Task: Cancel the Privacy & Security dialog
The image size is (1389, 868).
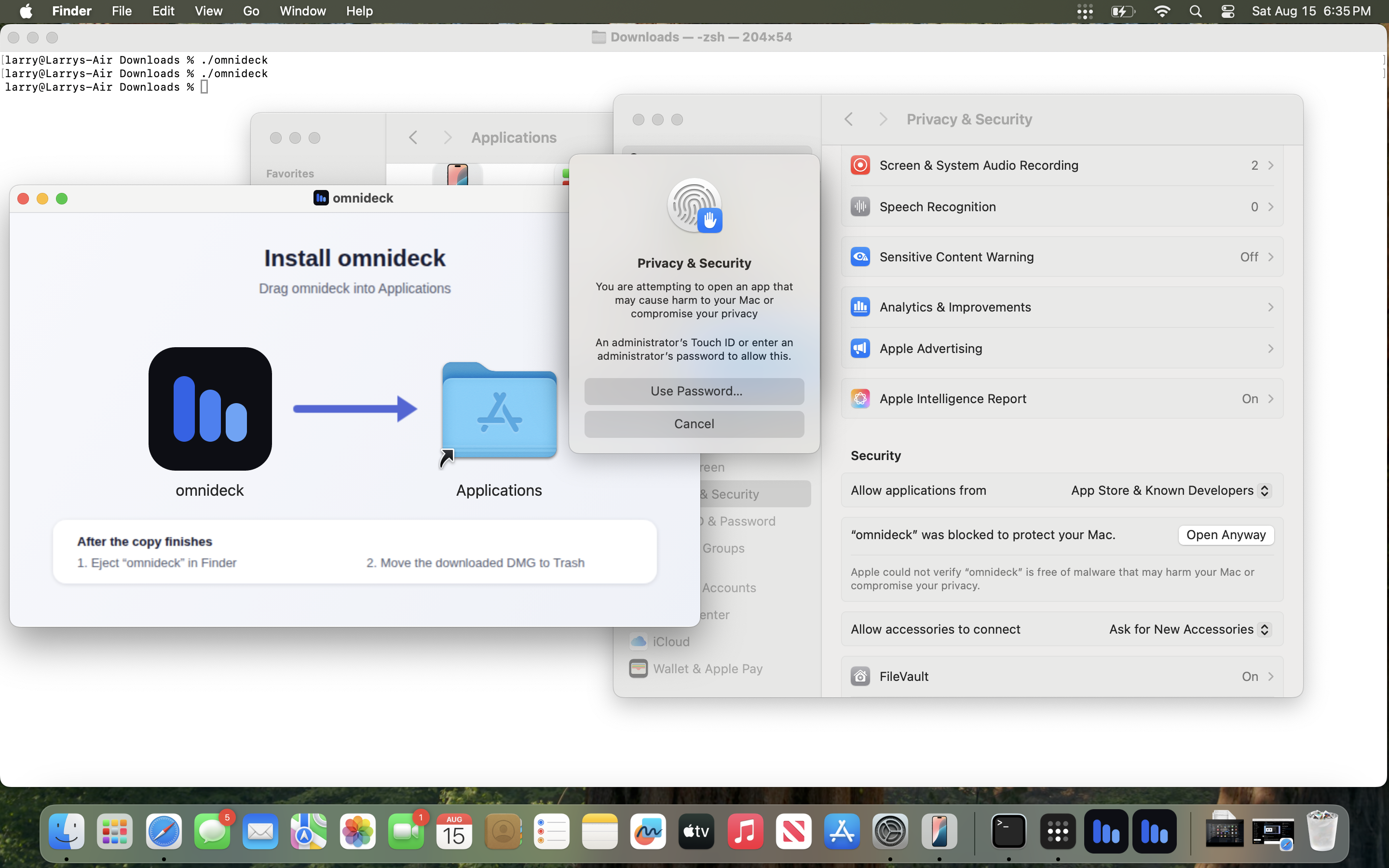Action: click(x=694, y=424)
